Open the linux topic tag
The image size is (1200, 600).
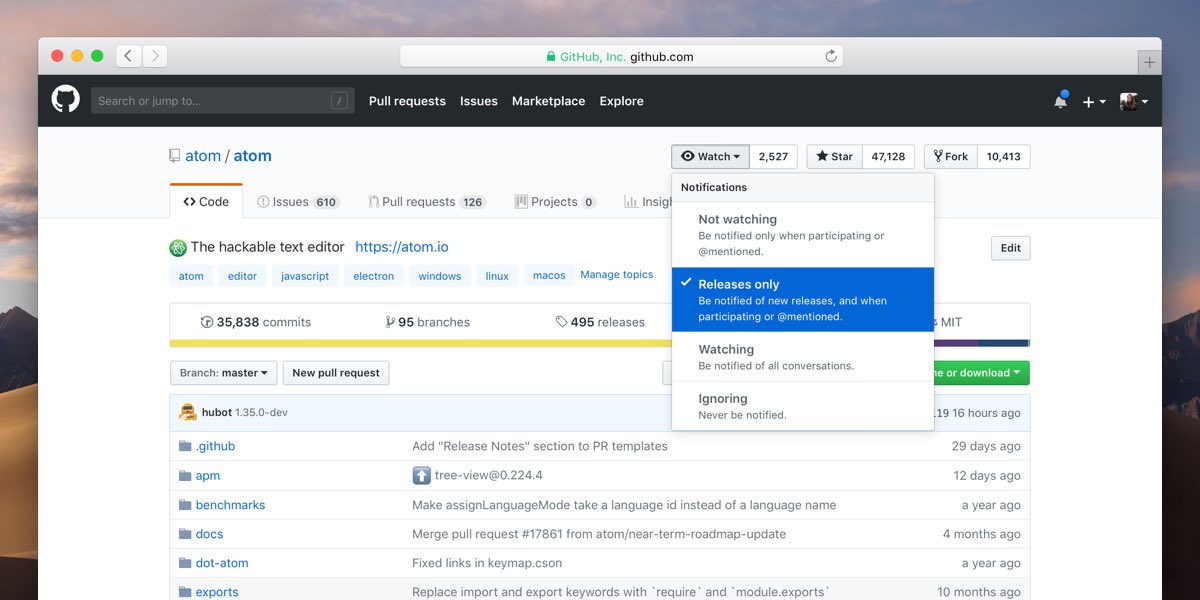click(497, 276)
